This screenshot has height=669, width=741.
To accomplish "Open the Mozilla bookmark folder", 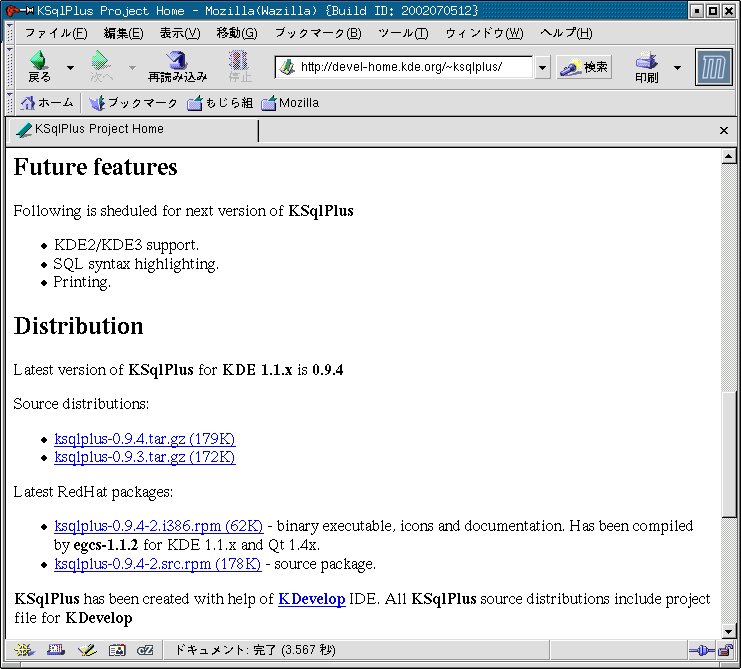I will [x=290, y=103].
